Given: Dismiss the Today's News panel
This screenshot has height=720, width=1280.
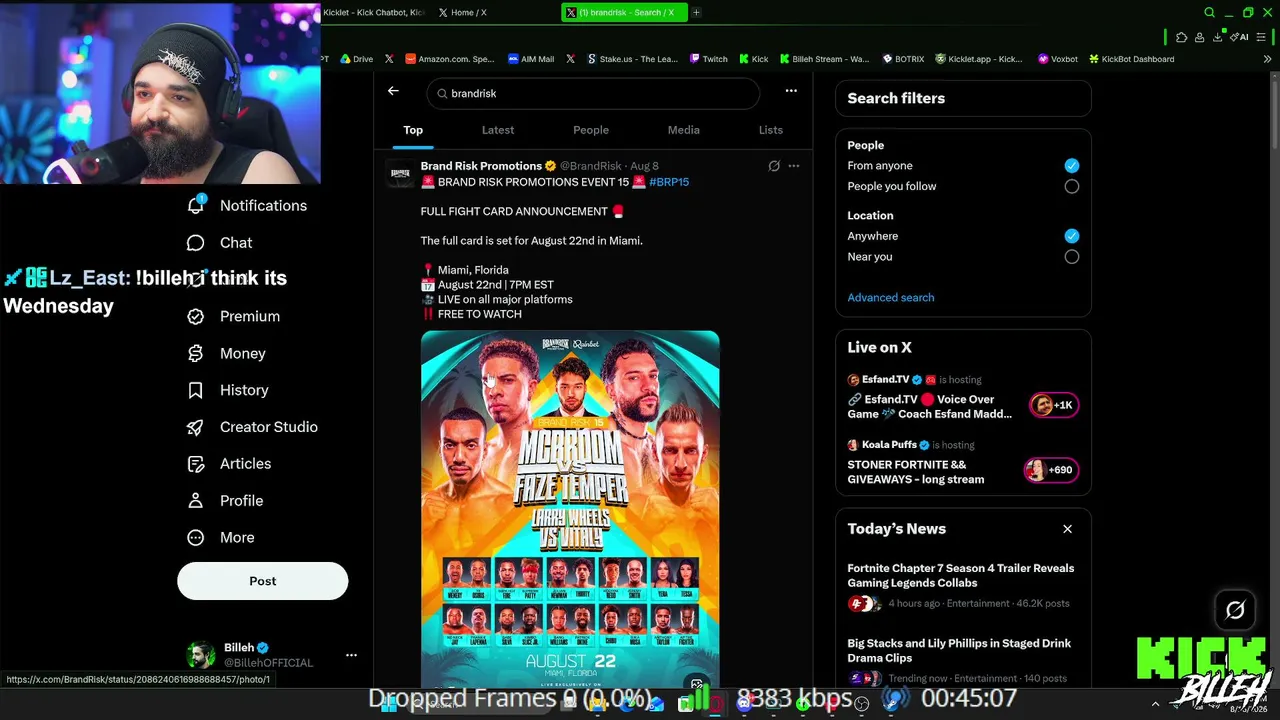Looking at the screenshot, I should click(x=1067, y=529).
